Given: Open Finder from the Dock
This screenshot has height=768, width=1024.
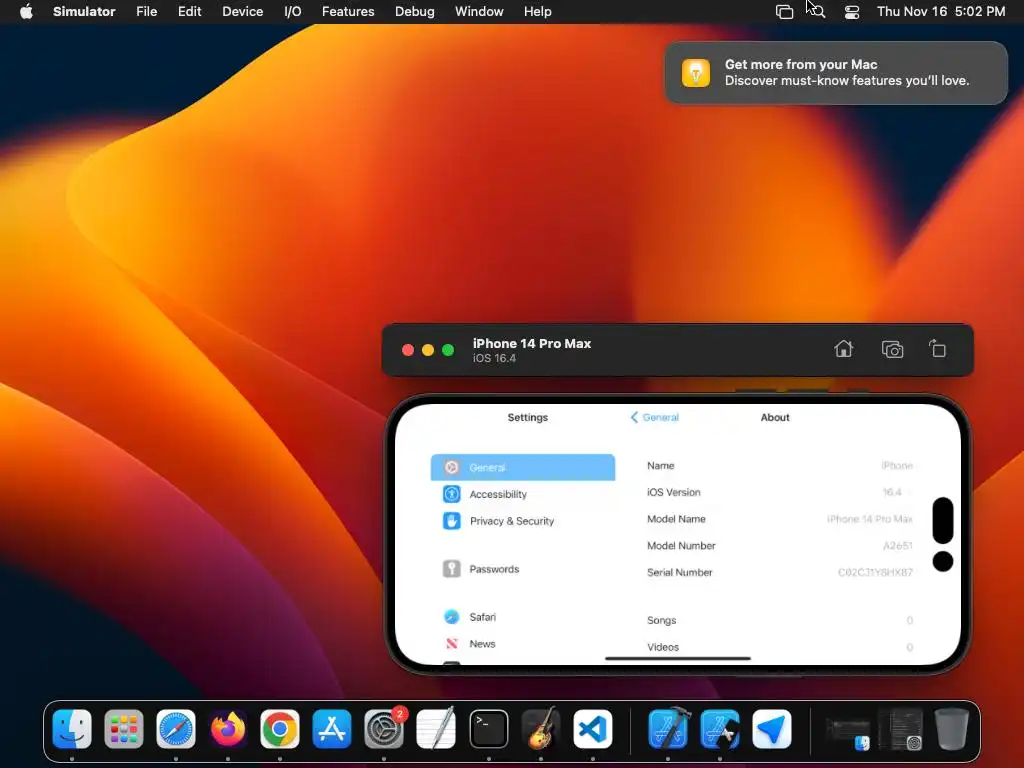Looking at the screenshot, I should [x=72, y=729].
